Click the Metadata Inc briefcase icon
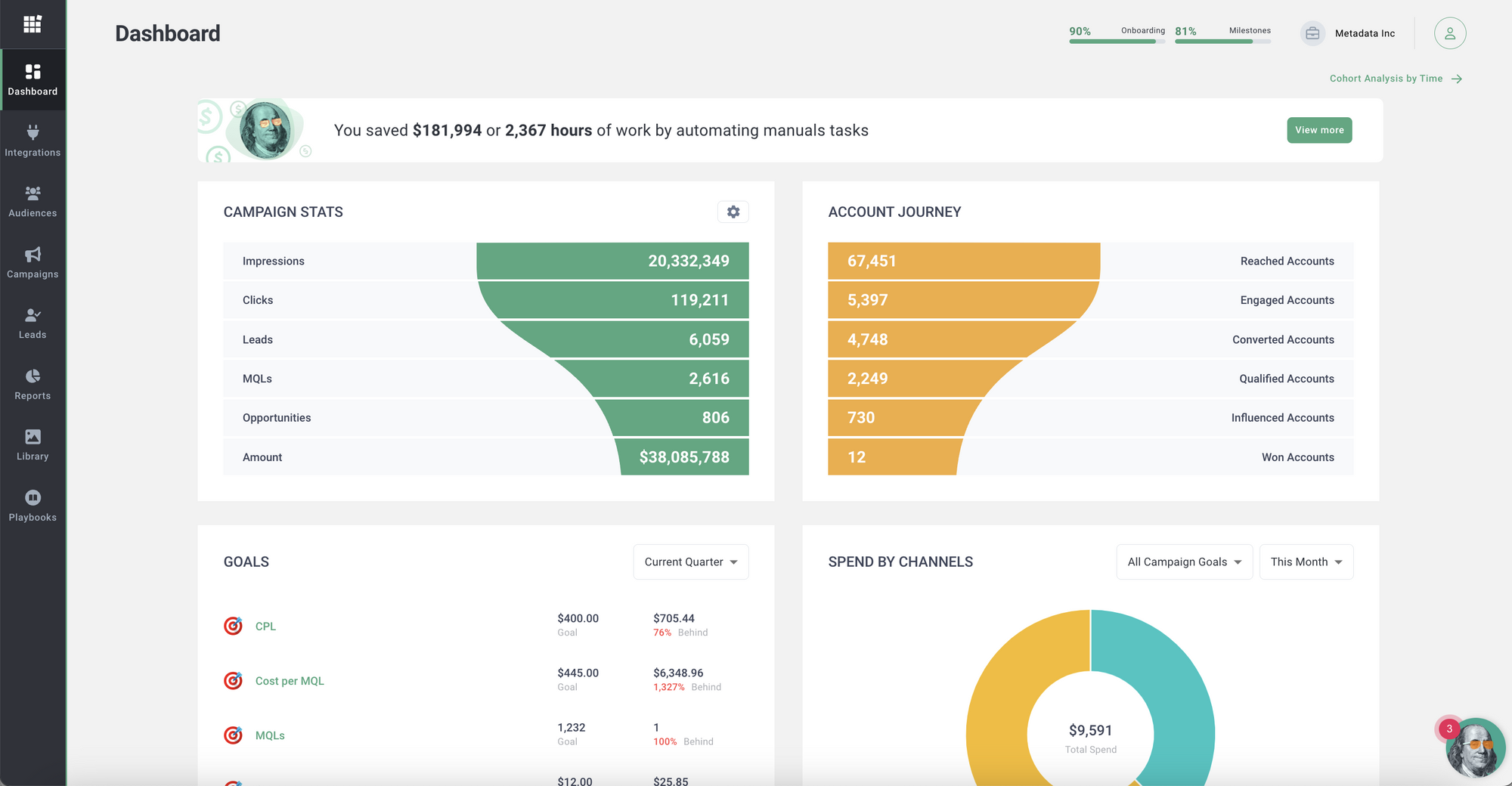The width and height of the screenshot is (1512, 786). 1312,33
